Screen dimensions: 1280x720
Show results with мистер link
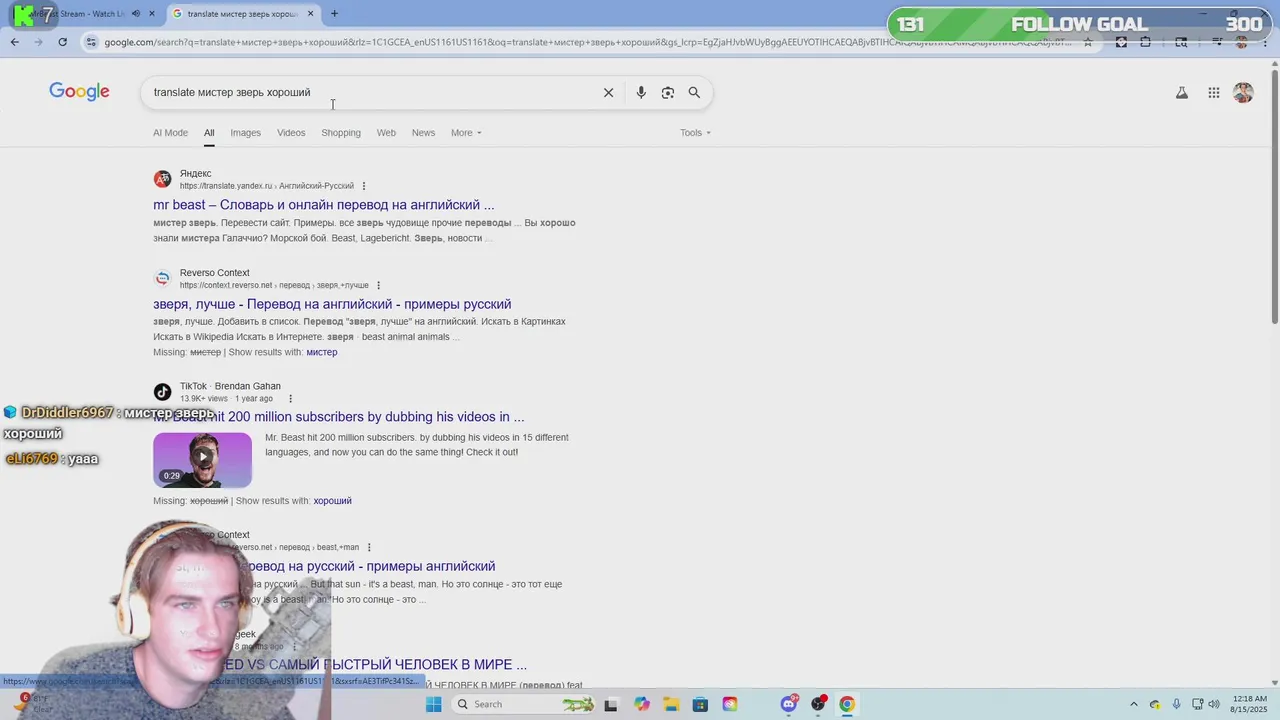322,352
